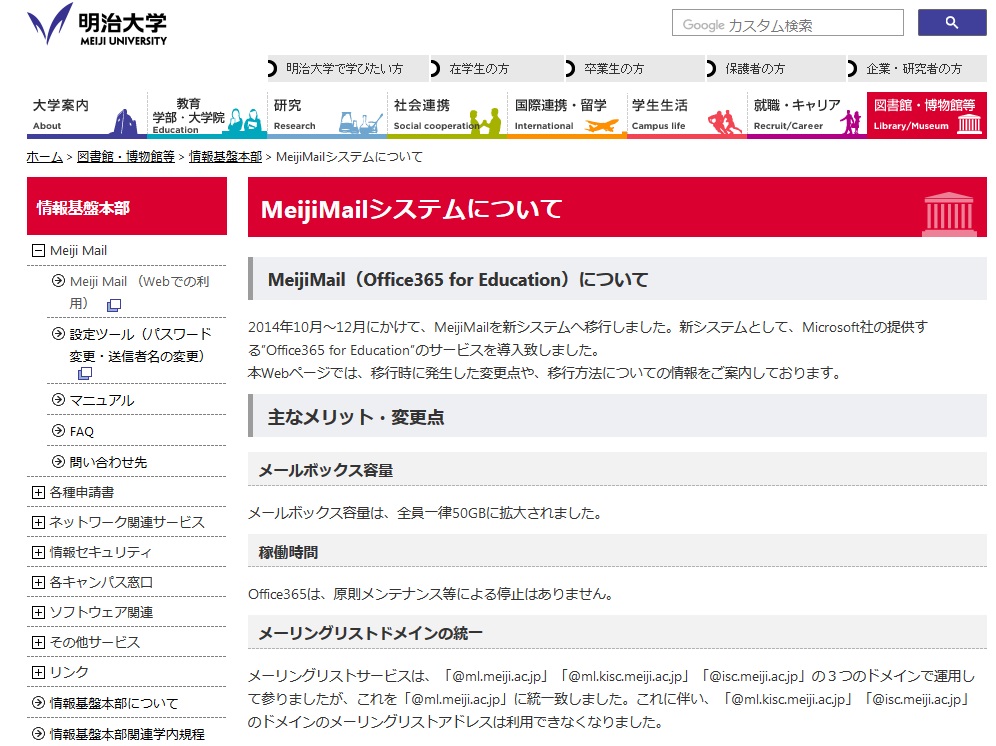Click the 稼働時間 subheading
This screenshot has height=746, width=996.
tap(288, 552)
